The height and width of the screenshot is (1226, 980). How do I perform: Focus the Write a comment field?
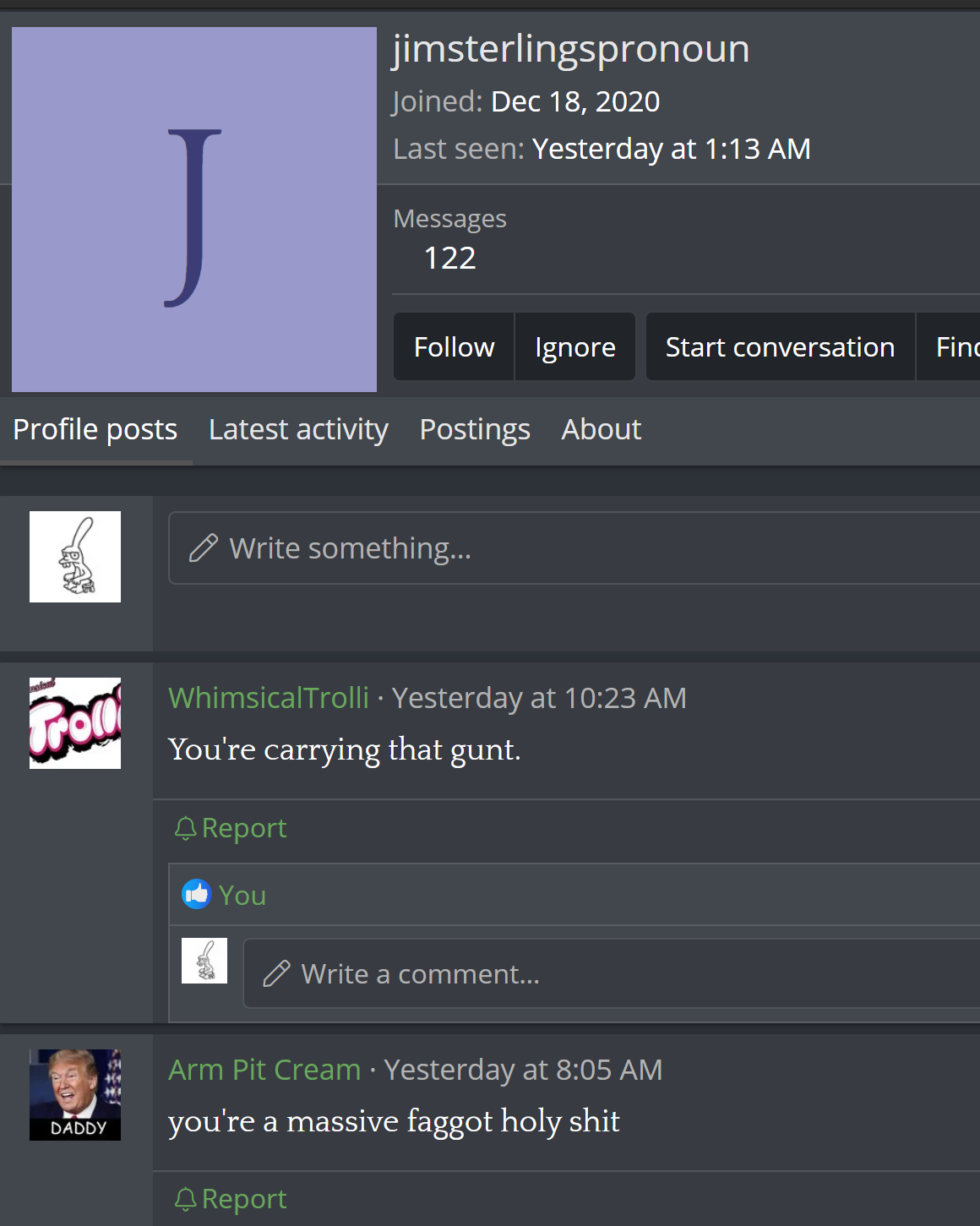[x=612, y=973]
